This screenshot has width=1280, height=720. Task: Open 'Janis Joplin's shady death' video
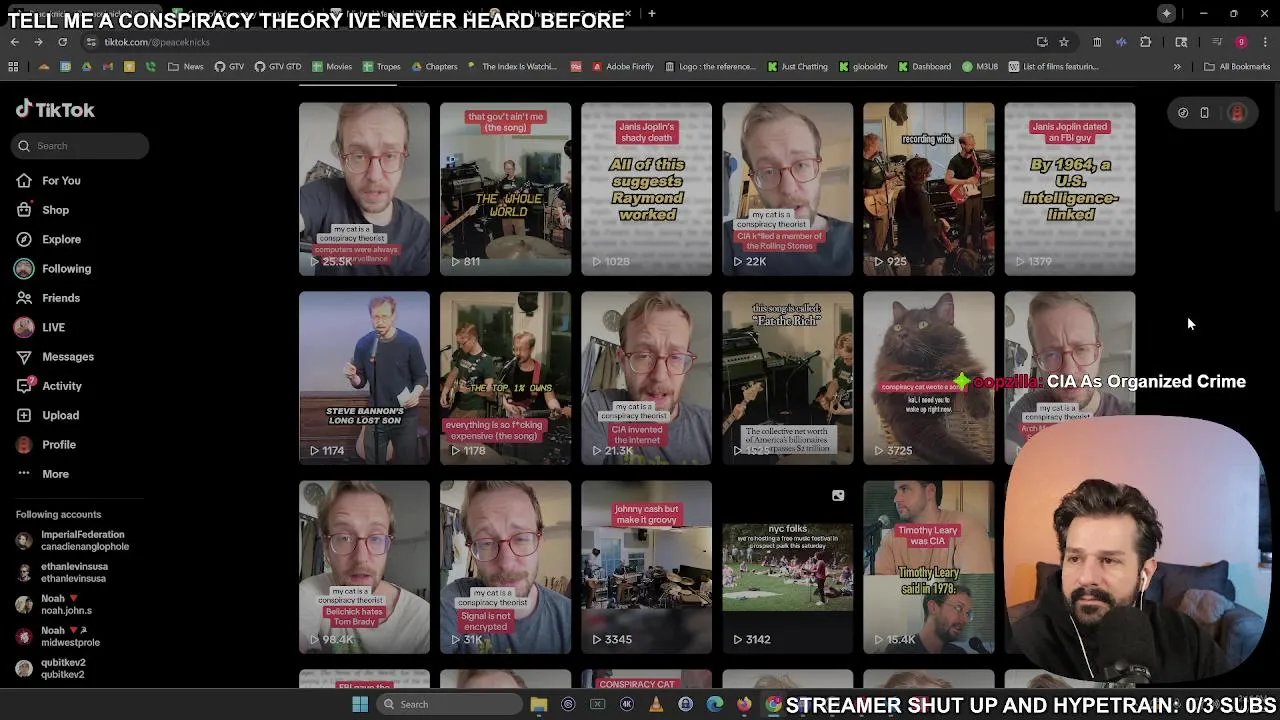tap(646, 189)
